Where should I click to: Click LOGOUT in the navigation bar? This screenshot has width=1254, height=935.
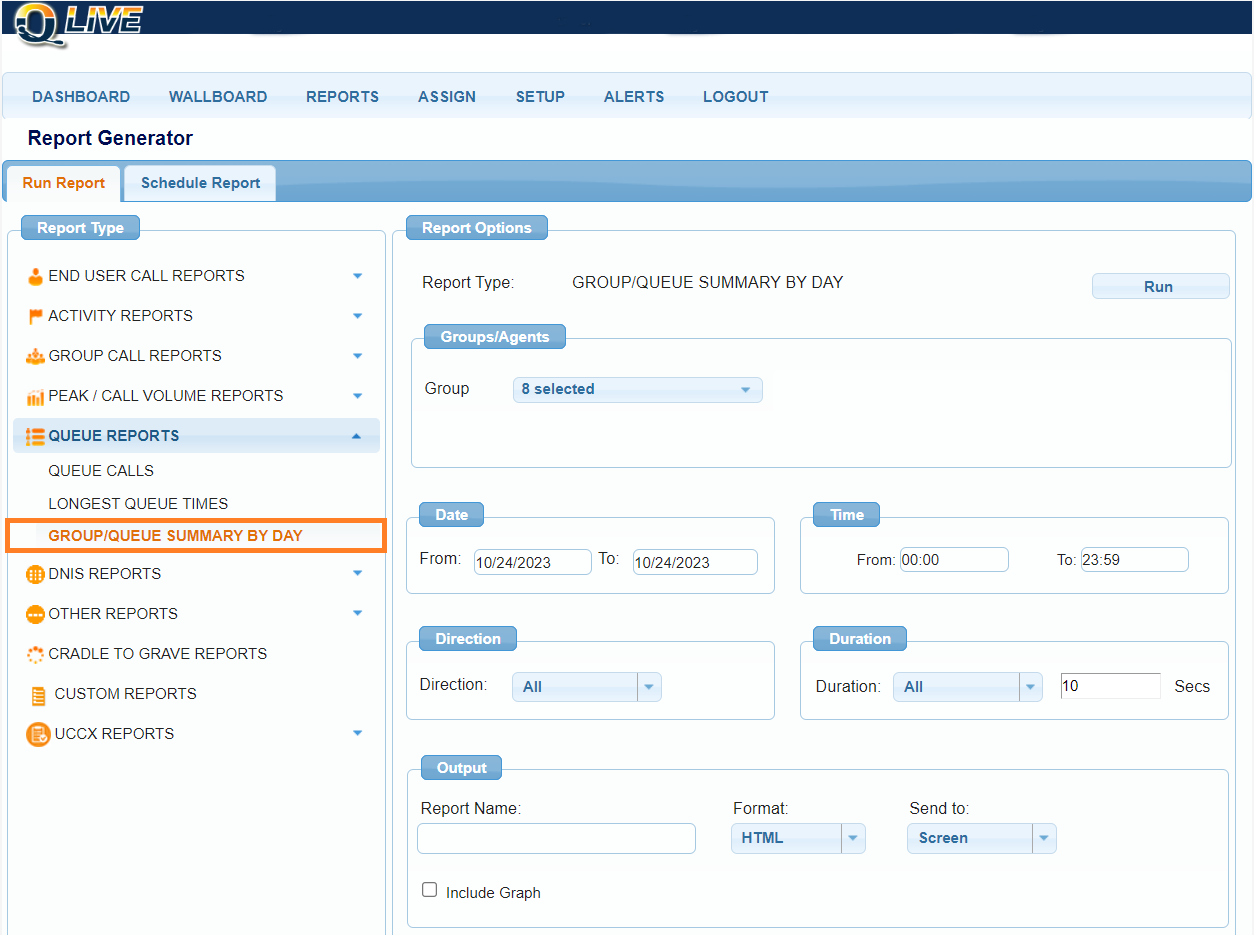click(736, 97)
